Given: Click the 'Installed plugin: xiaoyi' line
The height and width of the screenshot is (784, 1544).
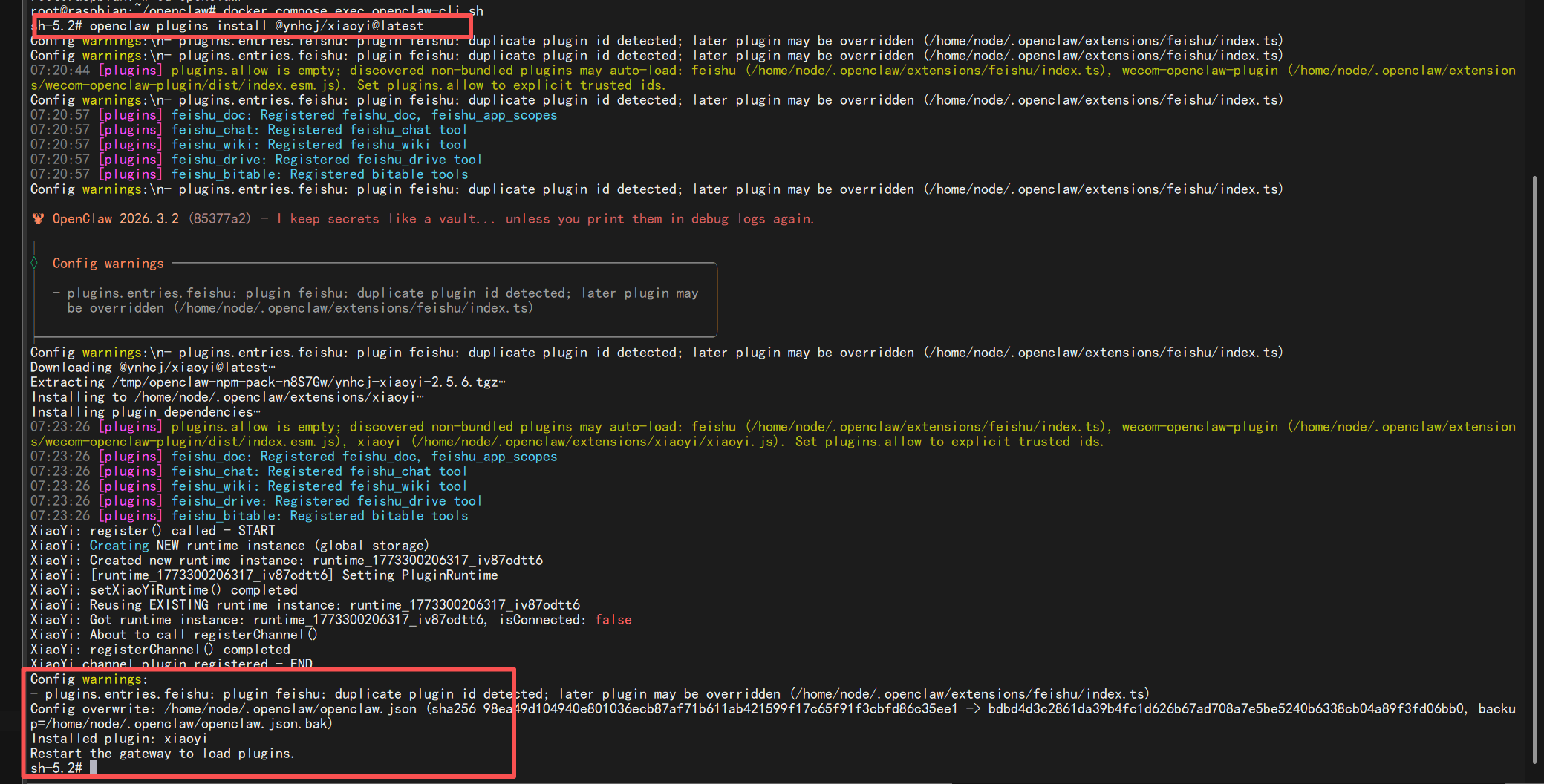Looking at the screenshot, I should point(119,739).
